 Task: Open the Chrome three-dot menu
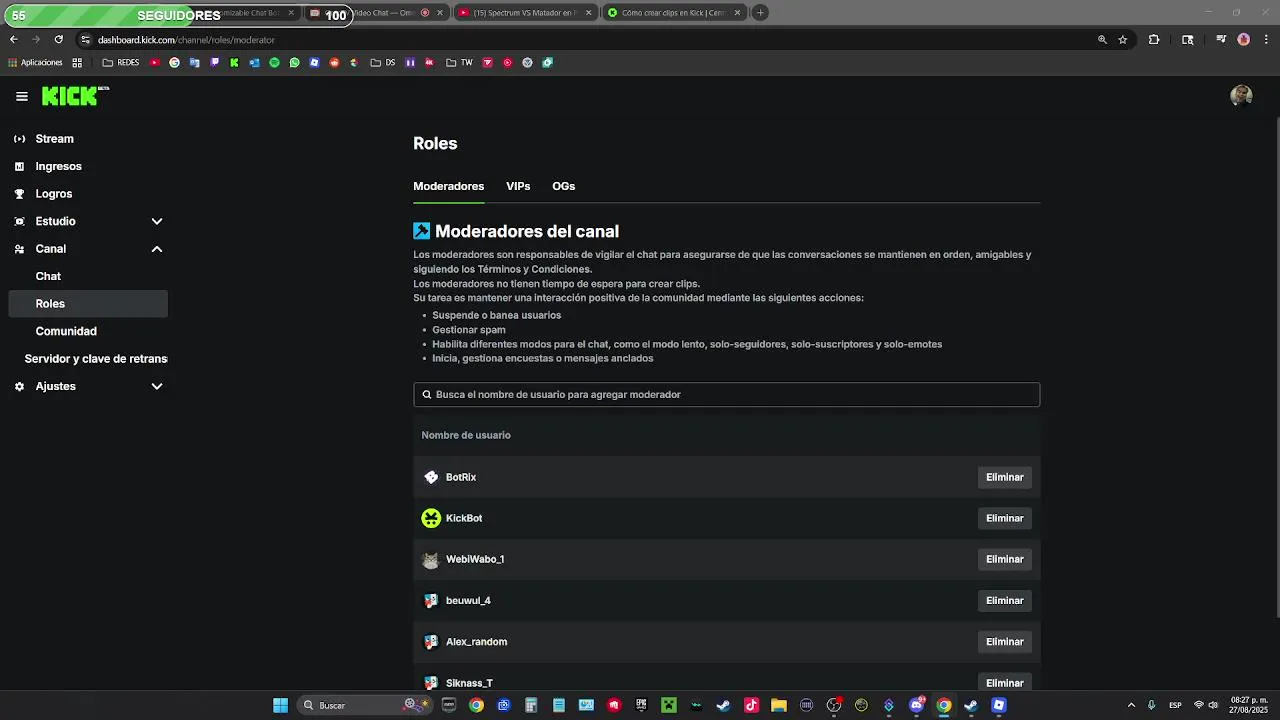point(1265,40)
